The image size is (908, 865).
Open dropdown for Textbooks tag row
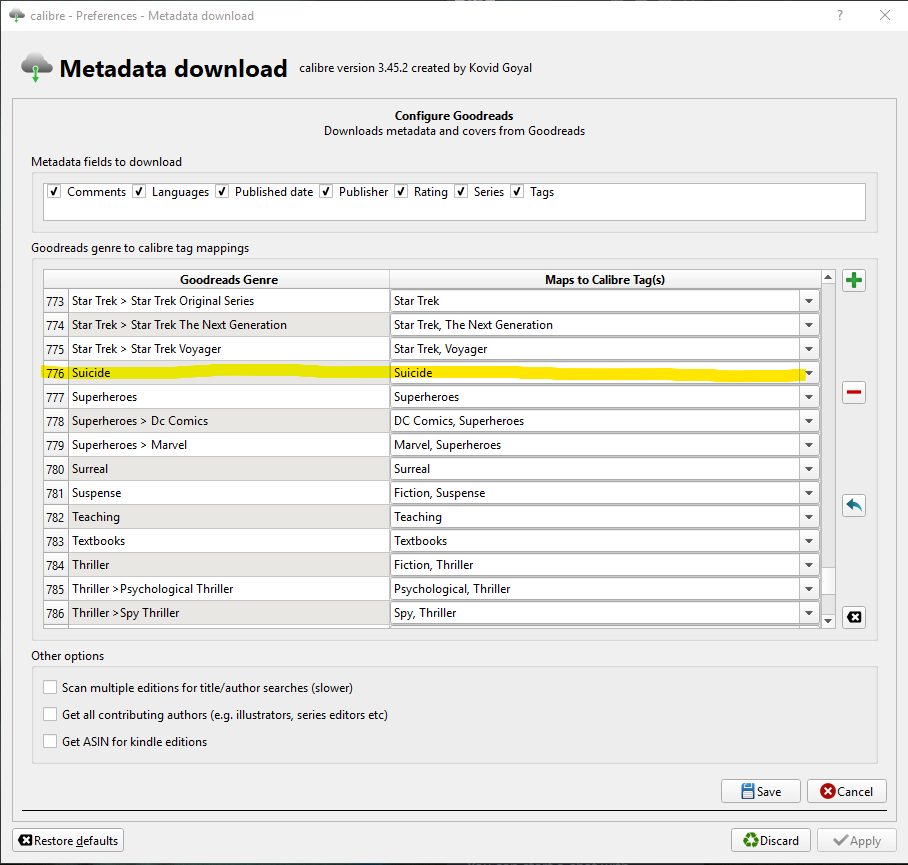(809, 541)
